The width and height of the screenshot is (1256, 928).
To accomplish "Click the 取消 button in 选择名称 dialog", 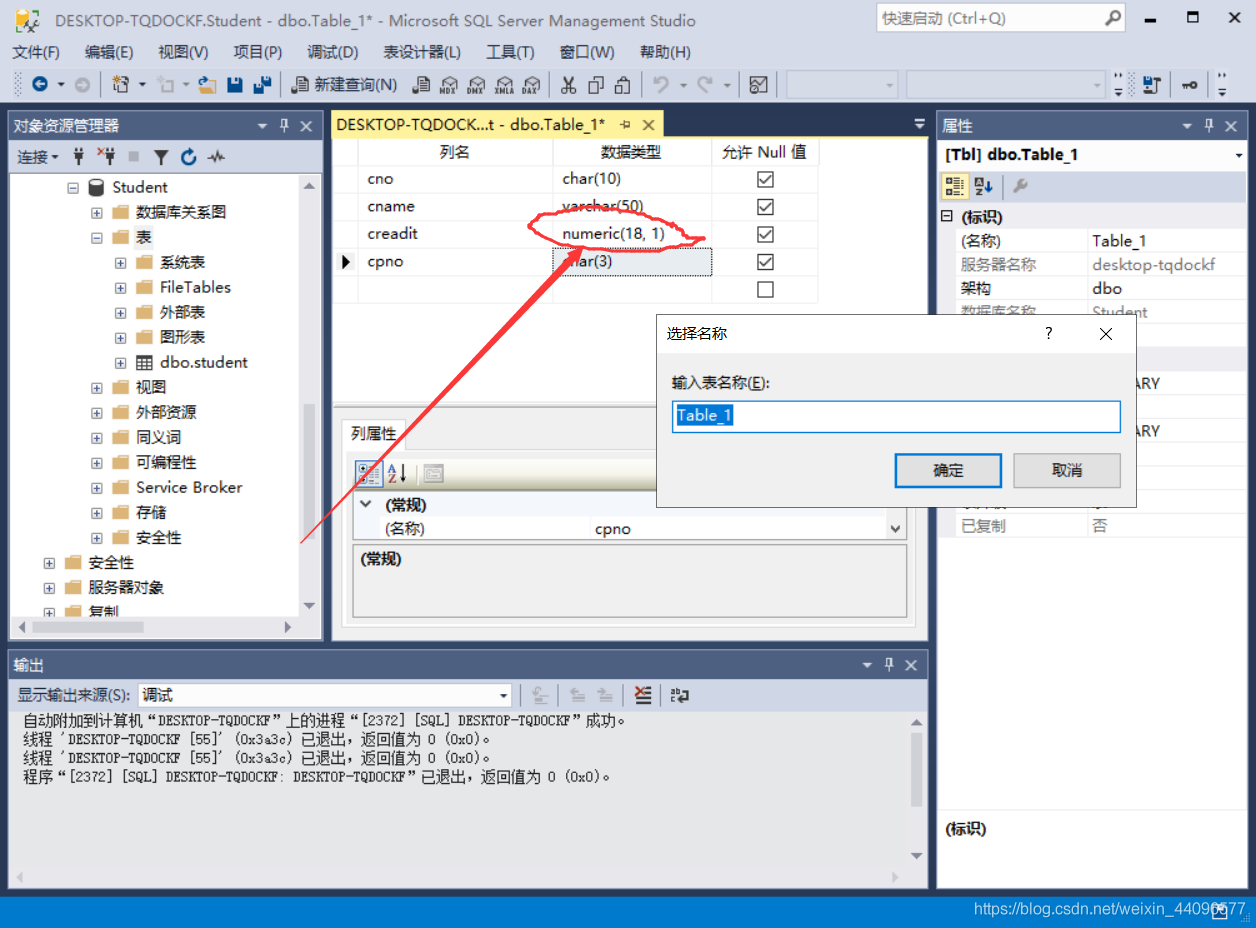I will click(1067, 470).
